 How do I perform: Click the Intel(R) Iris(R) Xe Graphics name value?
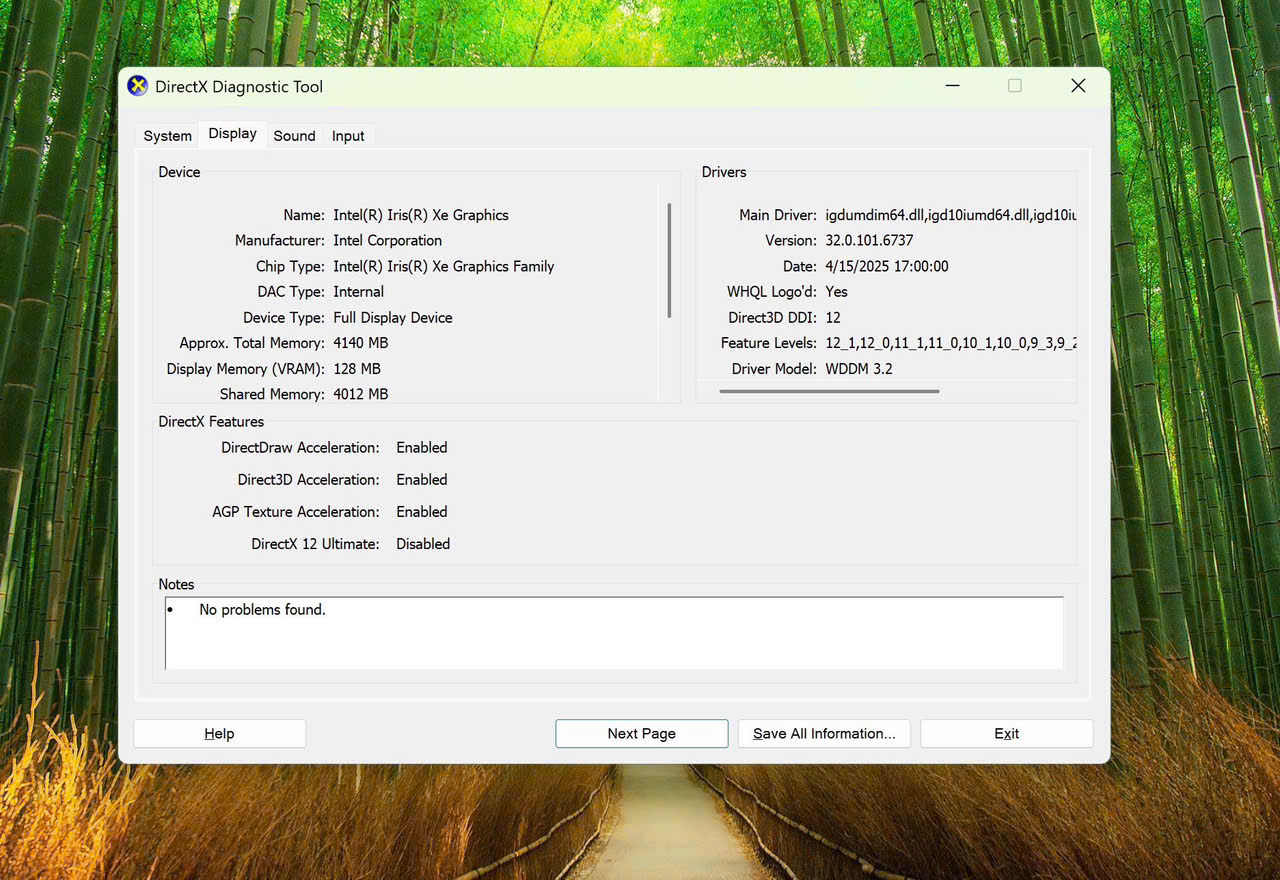(x=420, y=215)
